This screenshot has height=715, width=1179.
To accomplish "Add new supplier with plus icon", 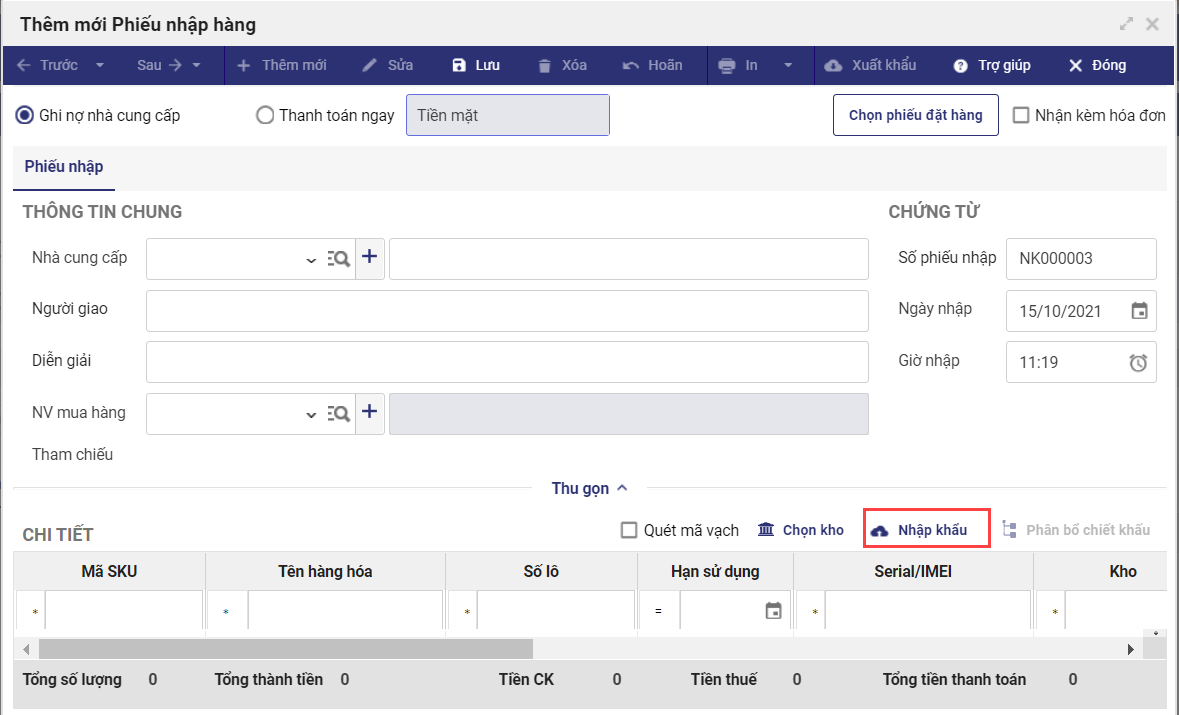I will (370, 257).
